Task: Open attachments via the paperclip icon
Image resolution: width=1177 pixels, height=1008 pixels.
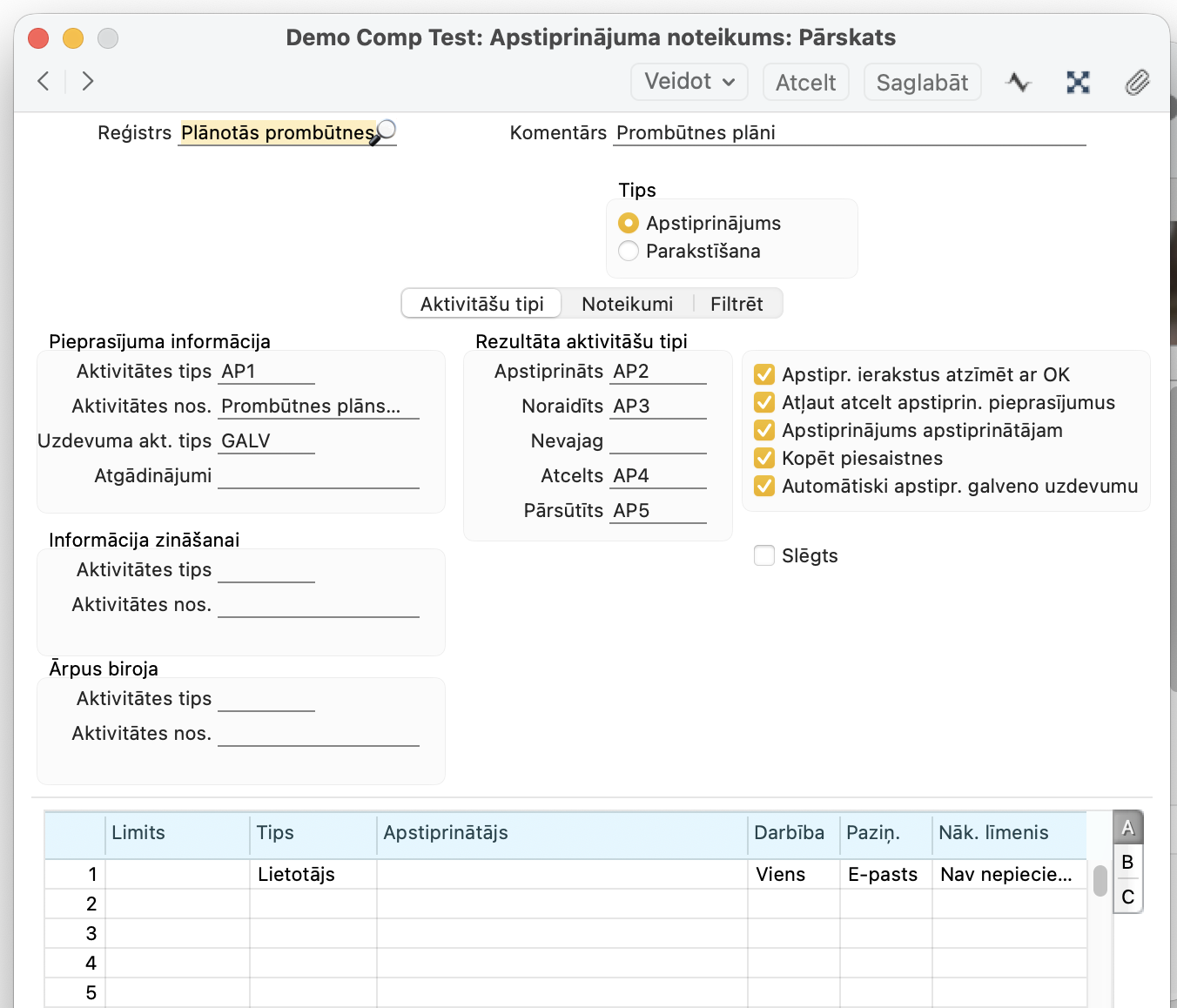Action: (1137, 83)
